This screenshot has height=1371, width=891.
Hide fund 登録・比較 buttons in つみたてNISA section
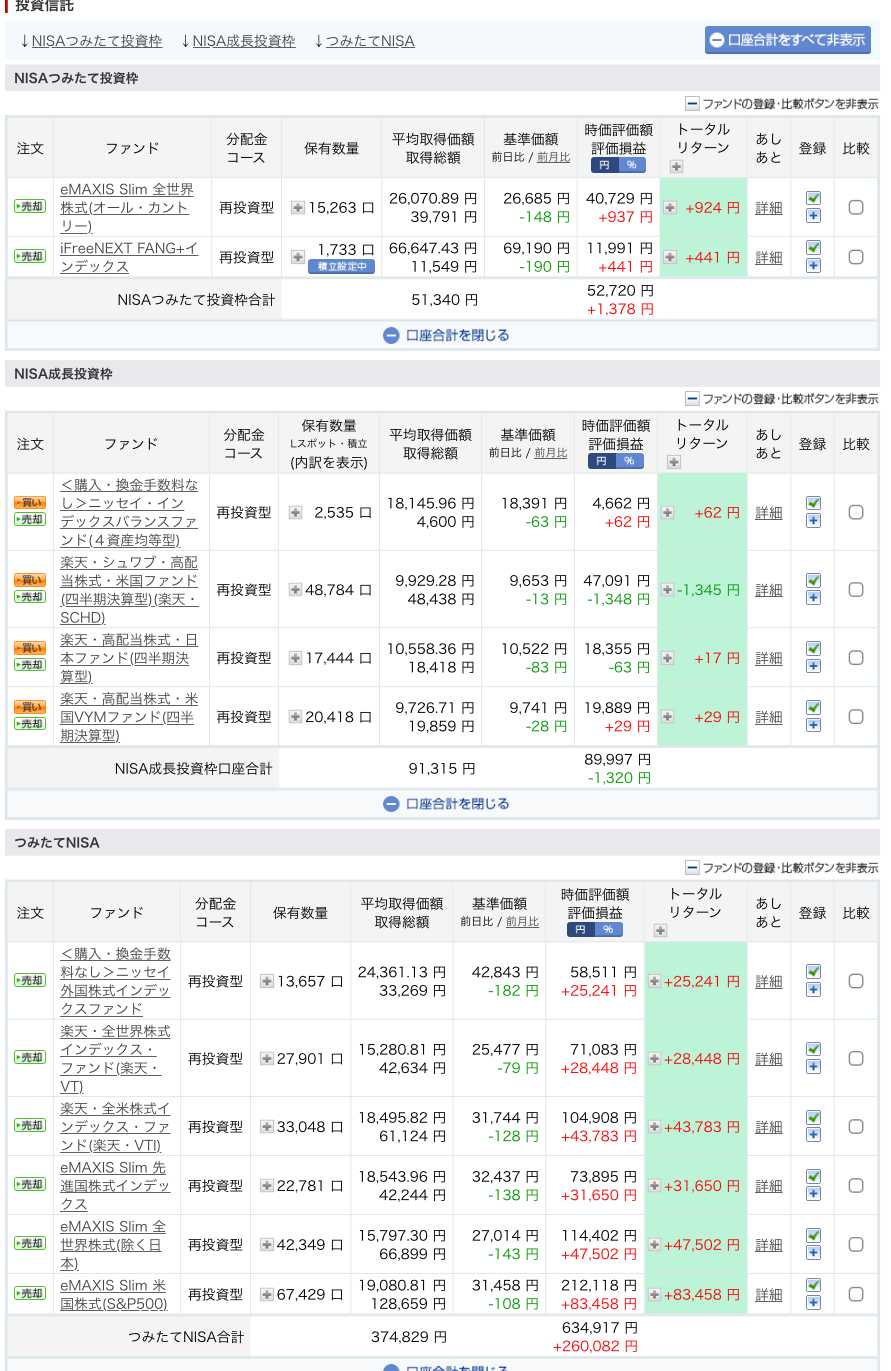(x=782, y=868)
